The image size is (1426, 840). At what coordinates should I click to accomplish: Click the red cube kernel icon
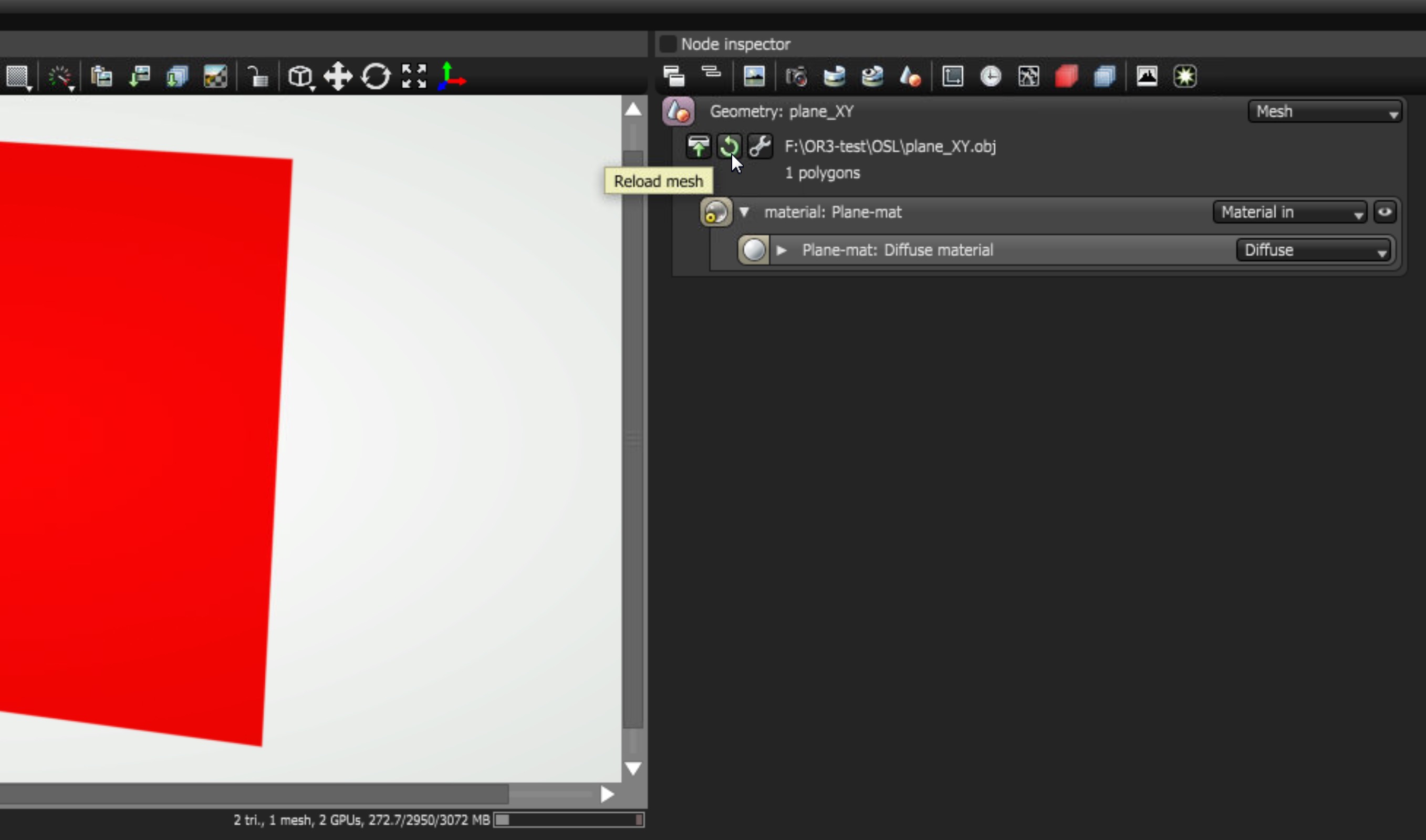1066,77
